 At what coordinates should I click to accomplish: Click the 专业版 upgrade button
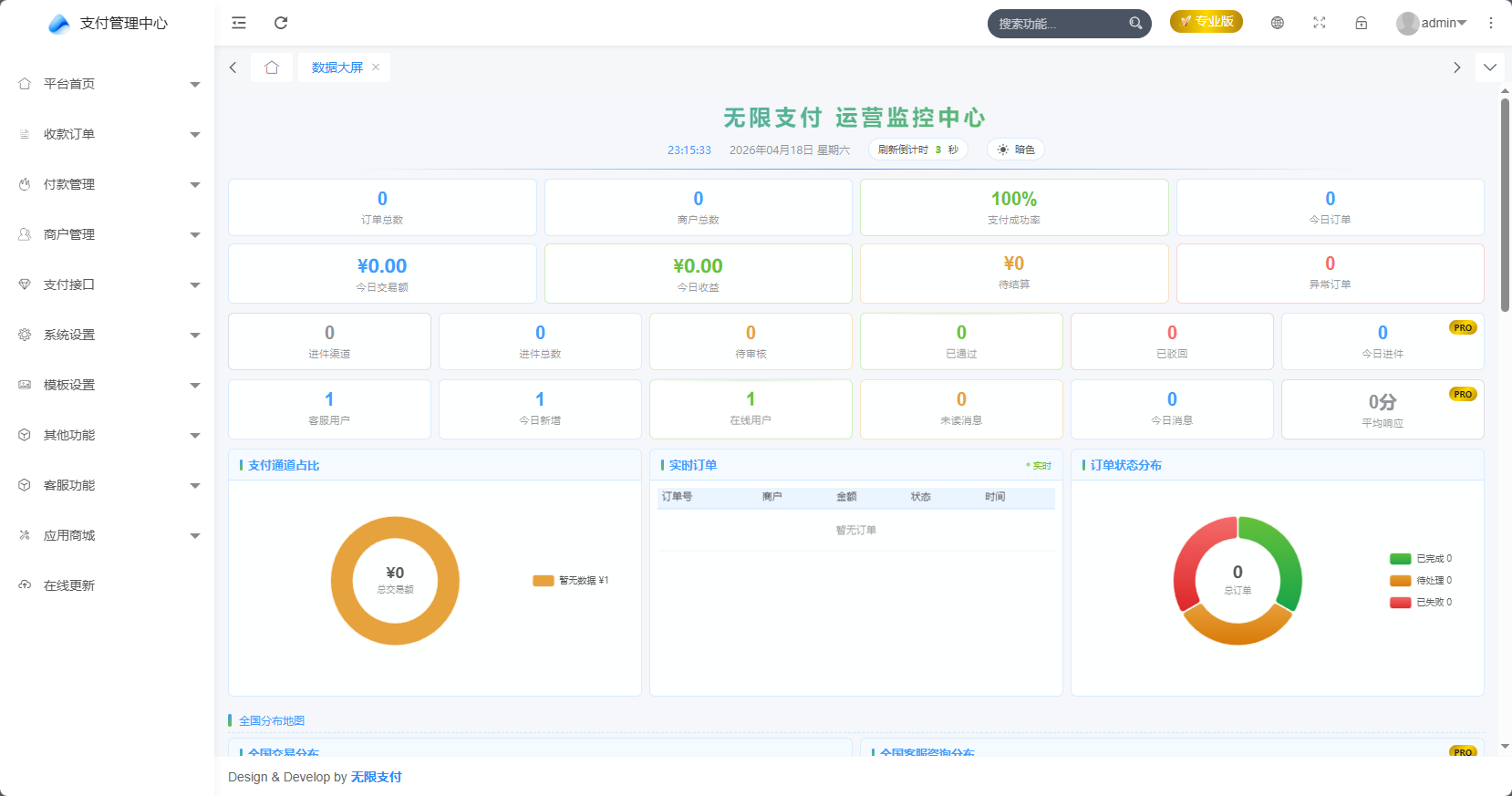pos(1206,22)
